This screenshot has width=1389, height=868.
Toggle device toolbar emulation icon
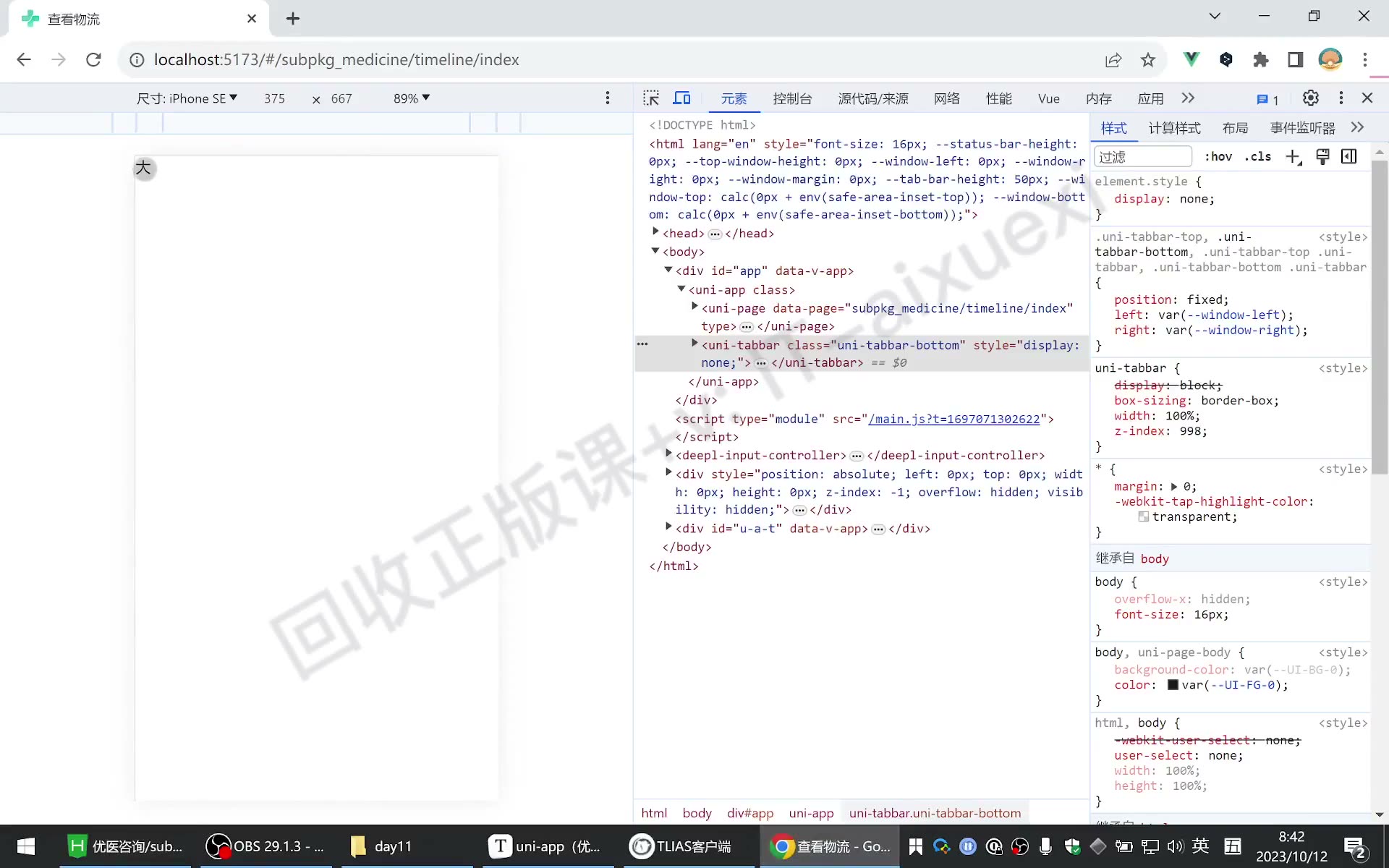(681, 98)
